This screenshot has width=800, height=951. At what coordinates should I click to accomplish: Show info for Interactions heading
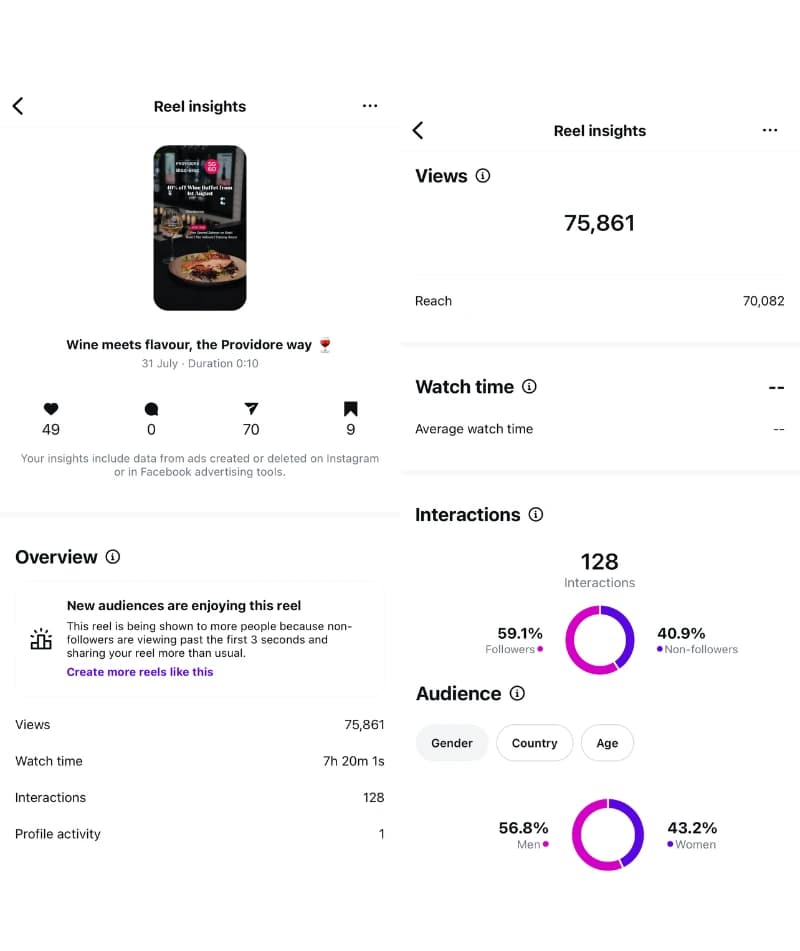click(536, 515)
